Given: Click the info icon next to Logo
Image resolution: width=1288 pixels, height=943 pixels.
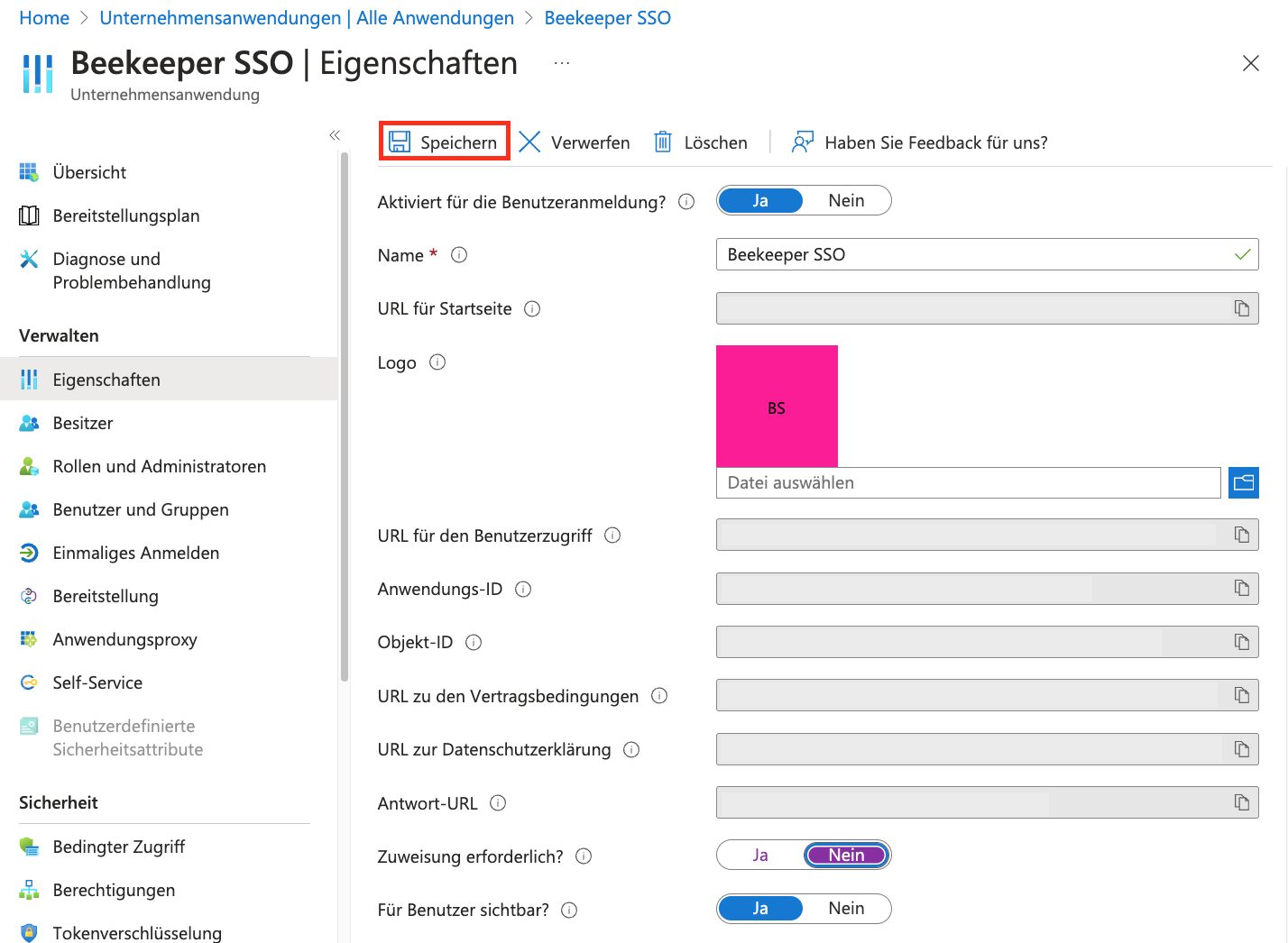Looking at the screenshot, I should (437, 362).
